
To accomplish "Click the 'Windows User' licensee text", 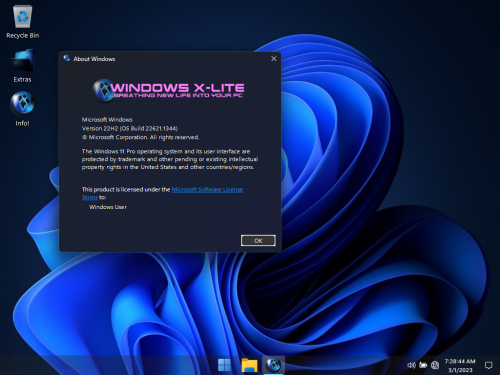I will (x=108, y=207).
